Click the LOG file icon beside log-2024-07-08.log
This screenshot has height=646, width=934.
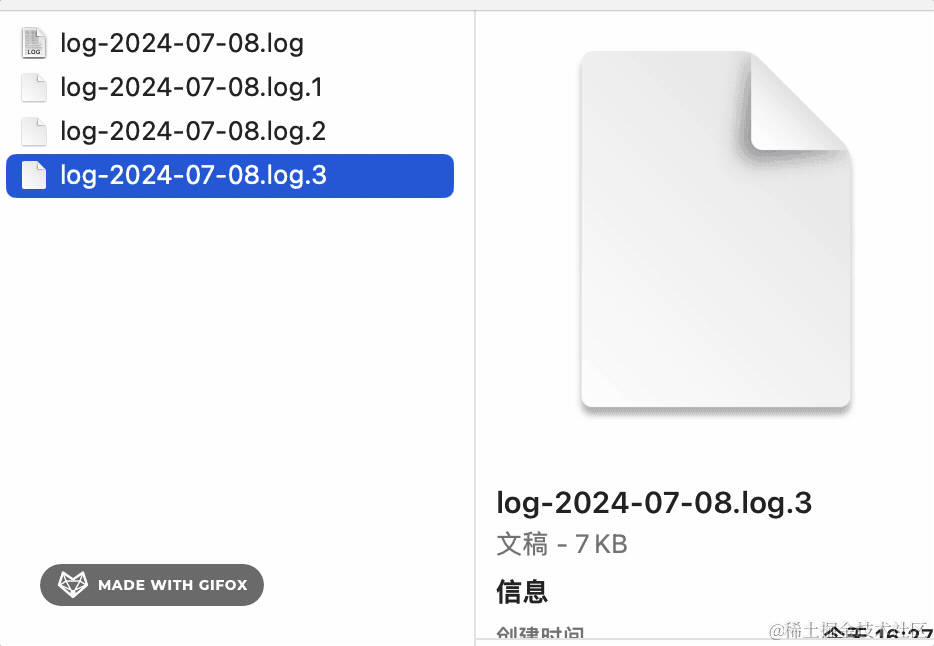point(34,43)
